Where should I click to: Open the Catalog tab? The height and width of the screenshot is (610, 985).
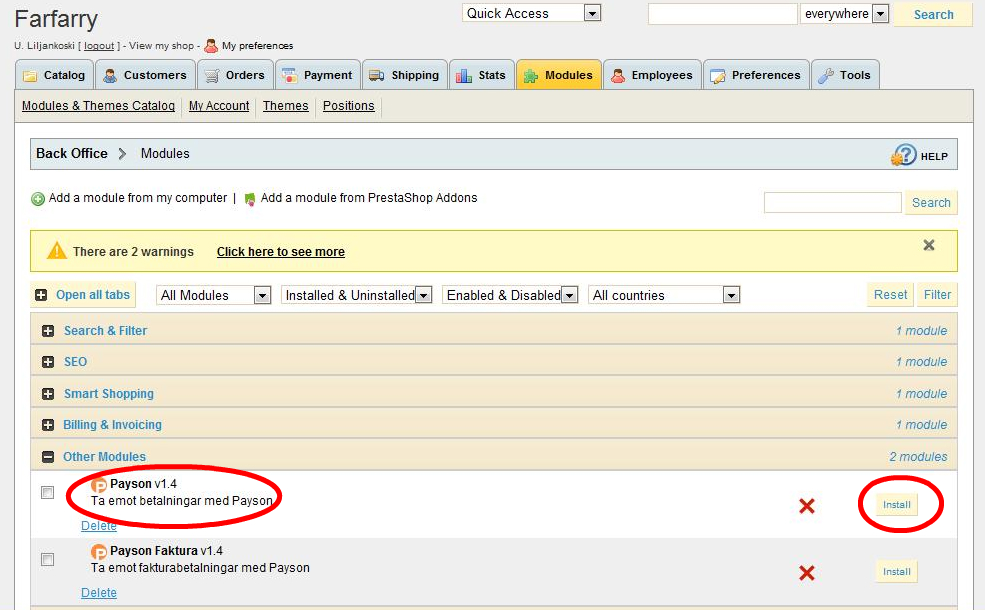coord(54,75)
